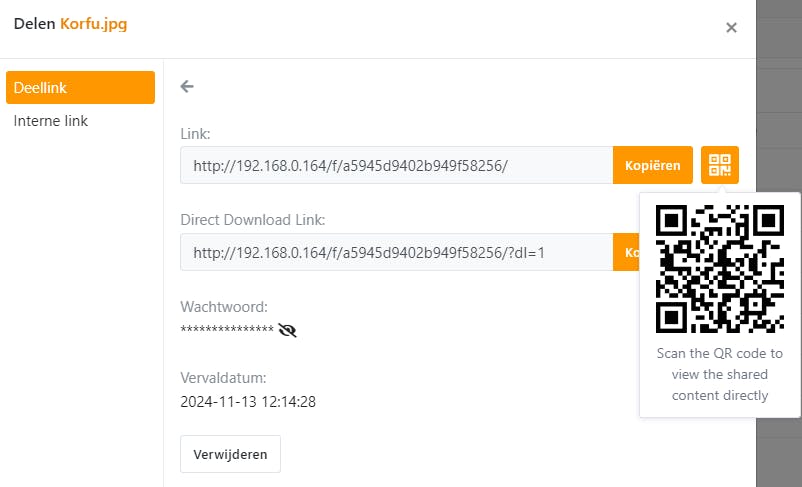
Task: Click the QR code icon button
Action: pos(720,165)
